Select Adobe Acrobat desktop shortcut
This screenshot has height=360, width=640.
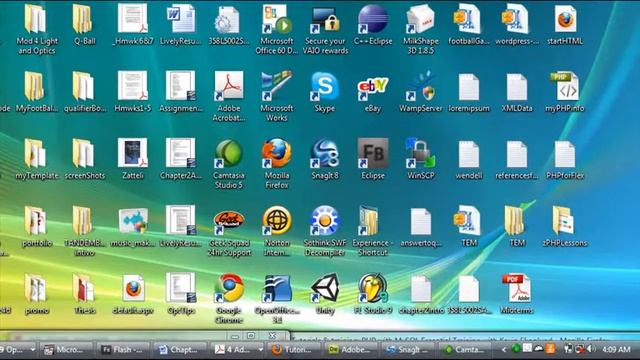tap(229, 87)
